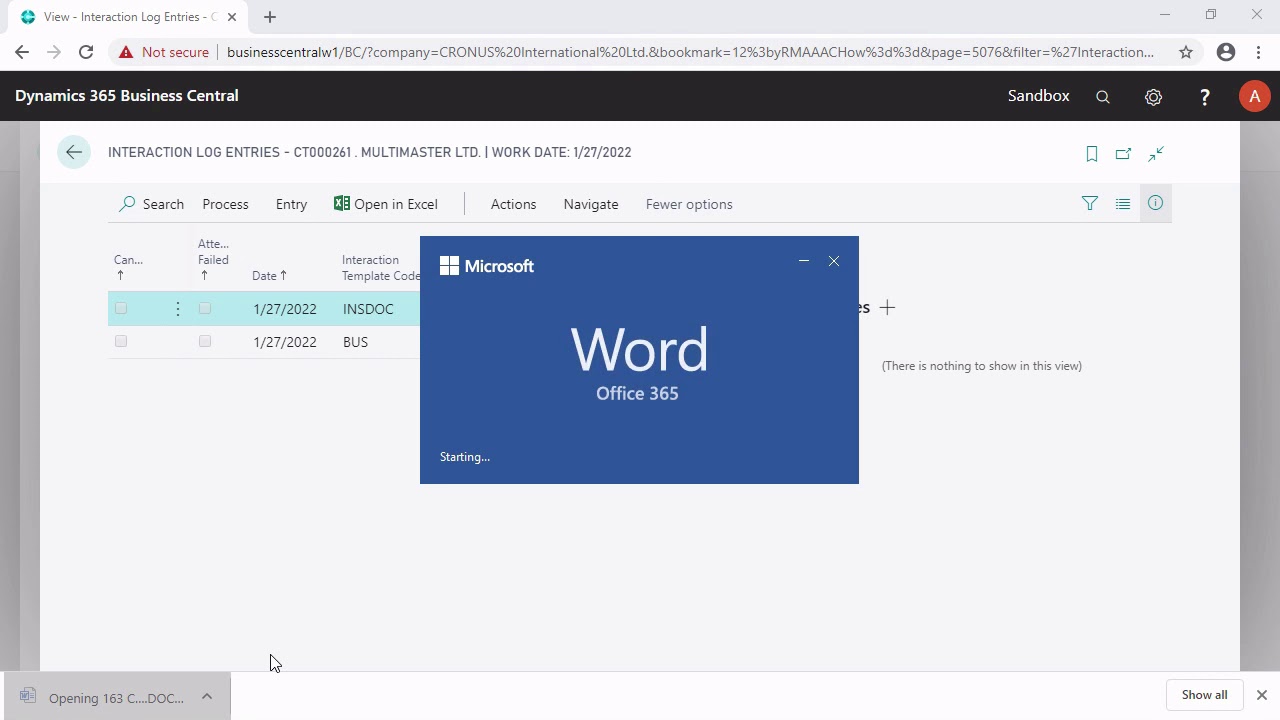This screenshot has width=1280, height=720.
Task: Click Open in Excel
Action: tap(386, 204)
